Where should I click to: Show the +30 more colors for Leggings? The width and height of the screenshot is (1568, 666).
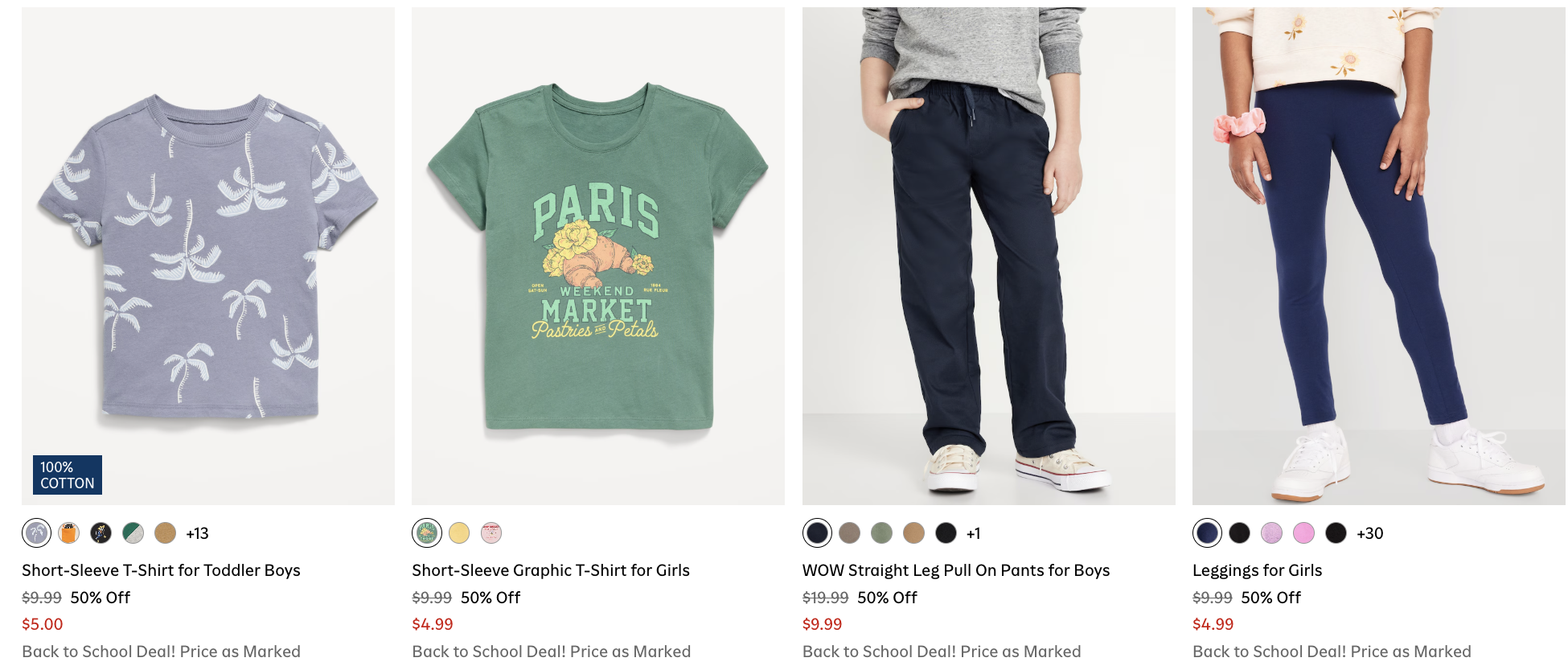click(x=1369, y=533)
